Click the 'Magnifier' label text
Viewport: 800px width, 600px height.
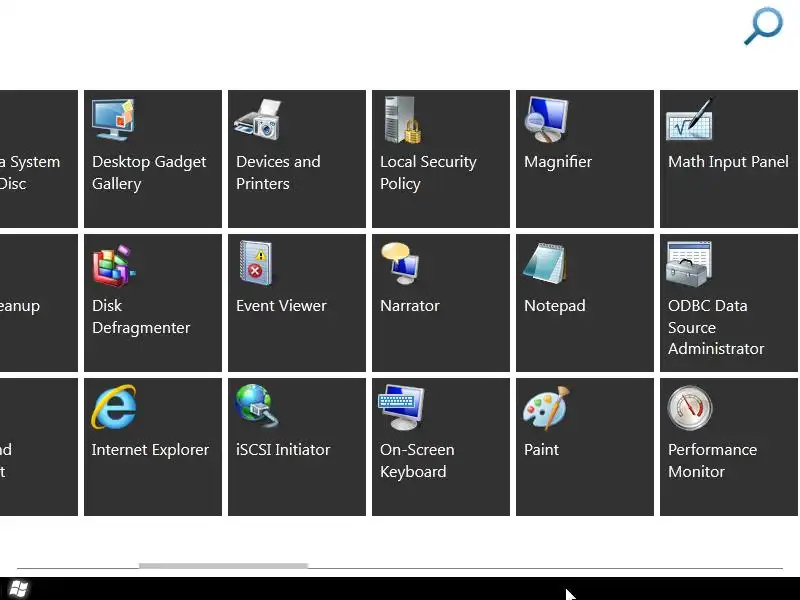(558, 162)
